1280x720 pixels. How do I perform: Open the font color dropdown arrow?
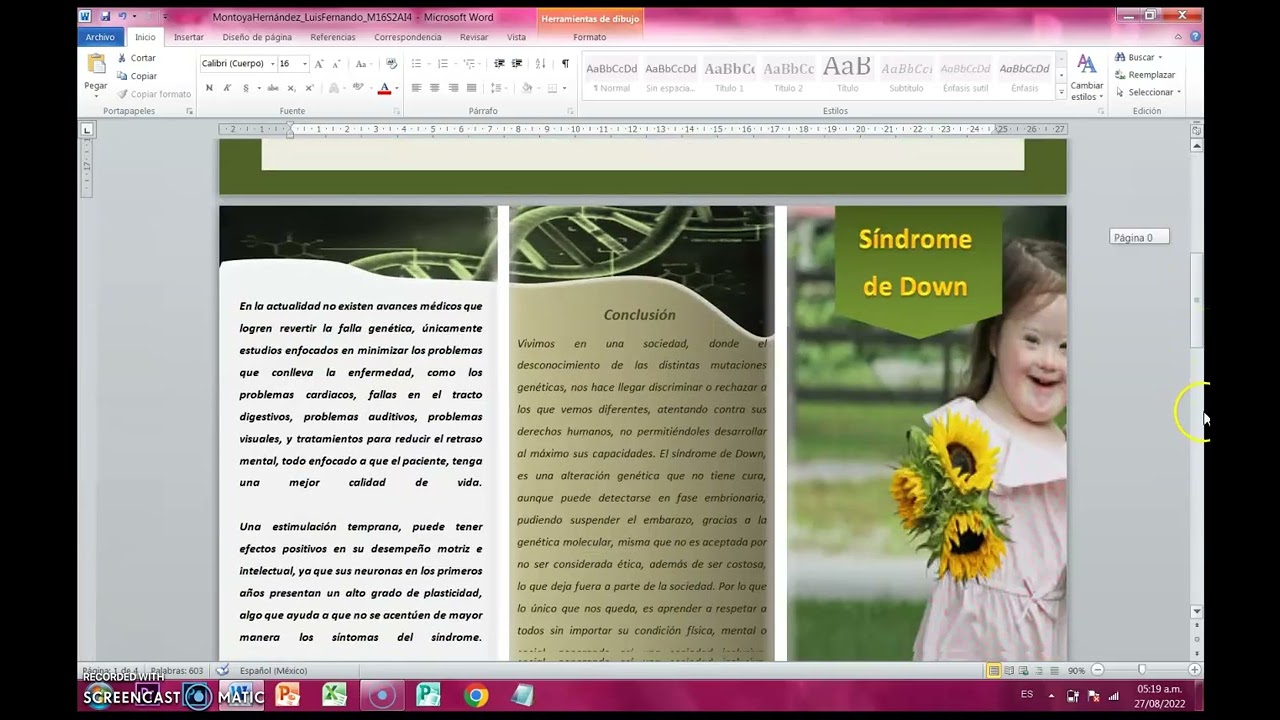tap(397, 88)
